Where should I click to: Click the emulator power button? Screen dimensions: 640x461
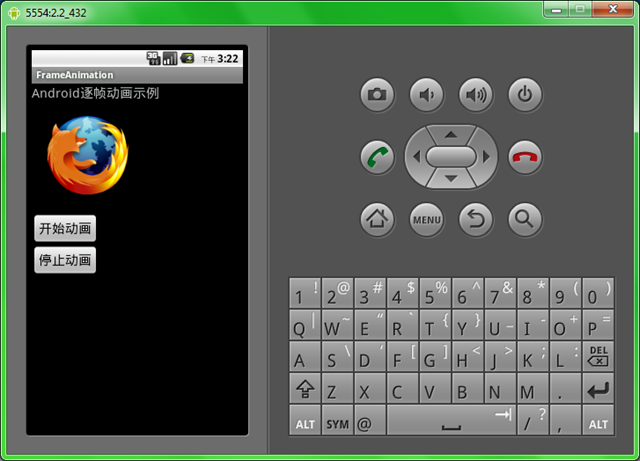[525, 95]
